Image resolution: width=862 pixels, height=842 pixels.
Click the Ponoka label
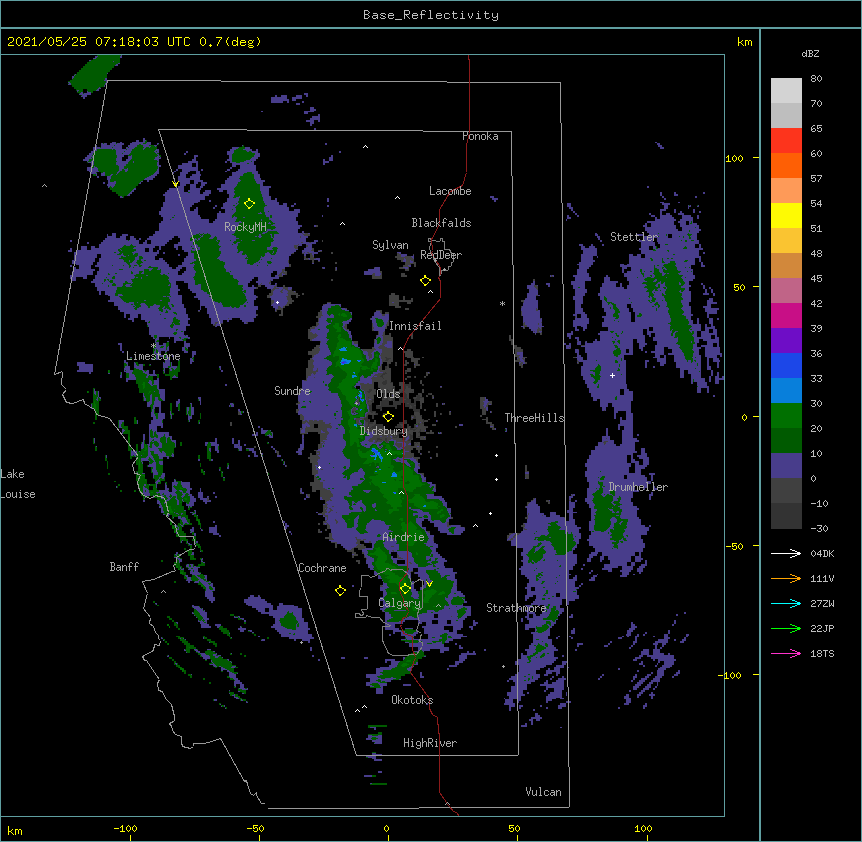tap(480, 136)
